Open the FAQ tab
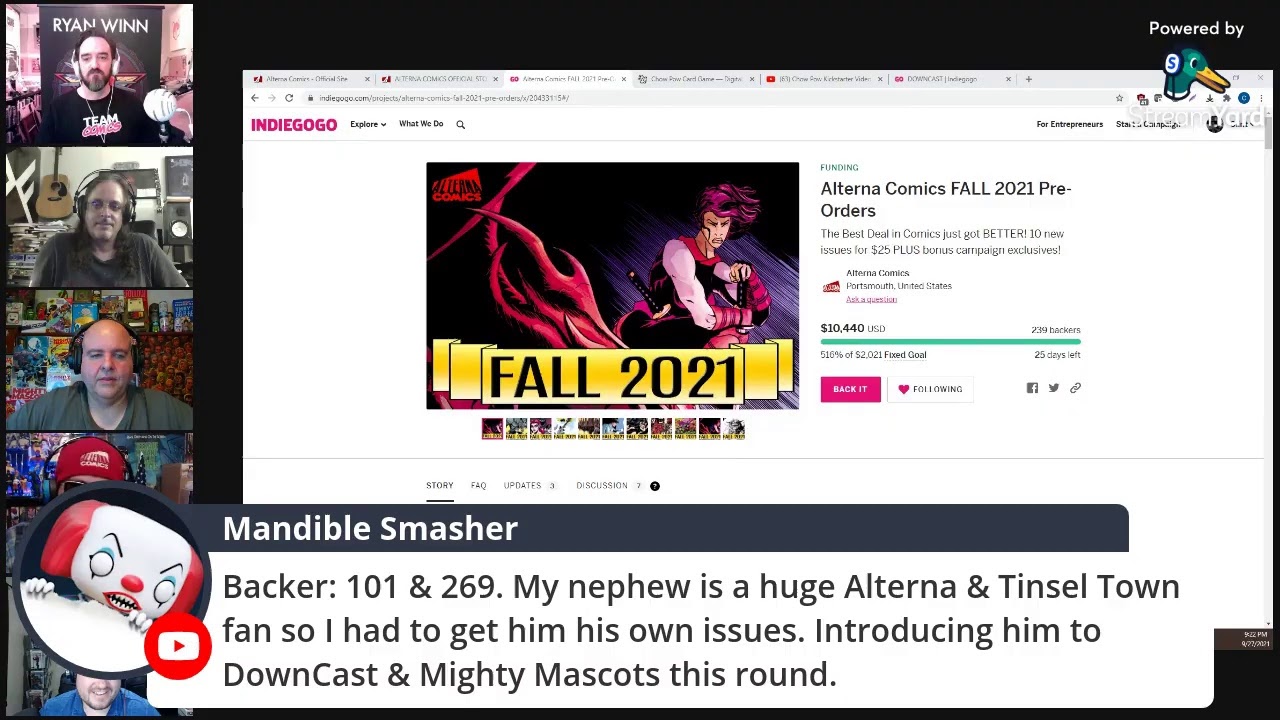Screen dimensions: 1280x720 click(478, 486)
